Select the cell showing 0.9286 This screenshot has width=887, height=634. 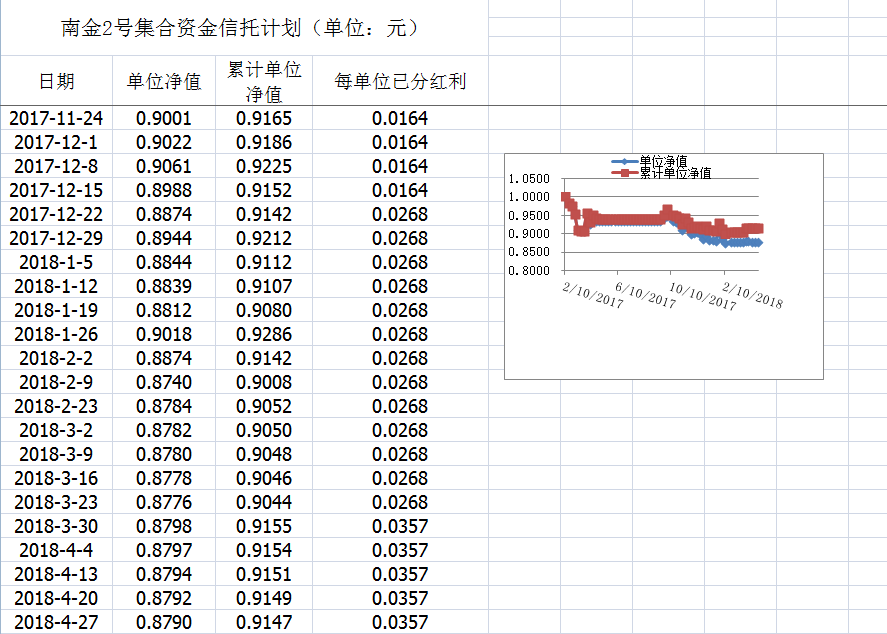tap(264, 334)
